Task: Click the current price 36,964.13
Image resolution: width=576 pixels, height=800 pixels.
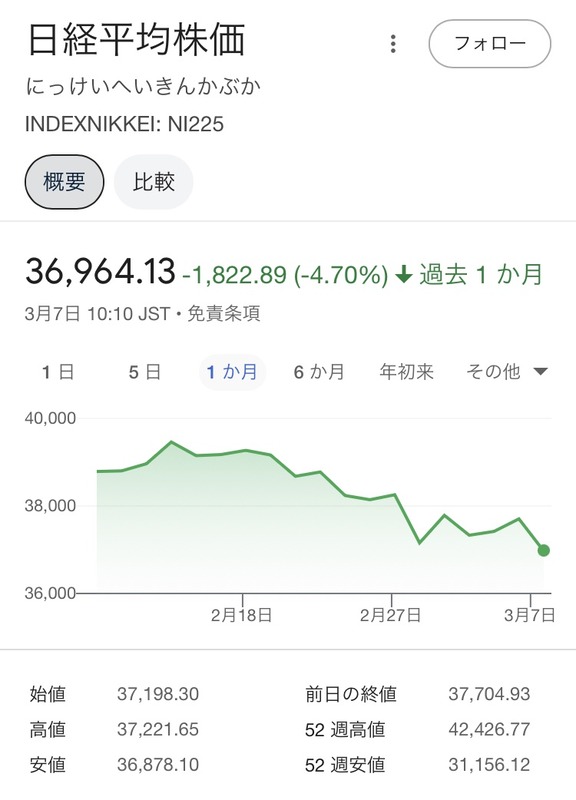Action: 101,271
